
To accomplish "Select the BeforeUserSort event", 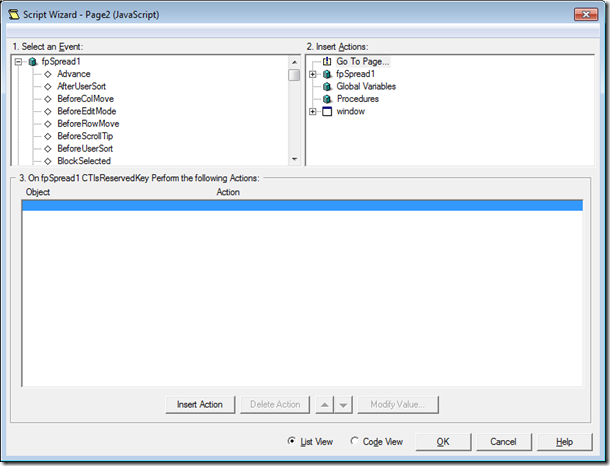I will pos(85,149).
